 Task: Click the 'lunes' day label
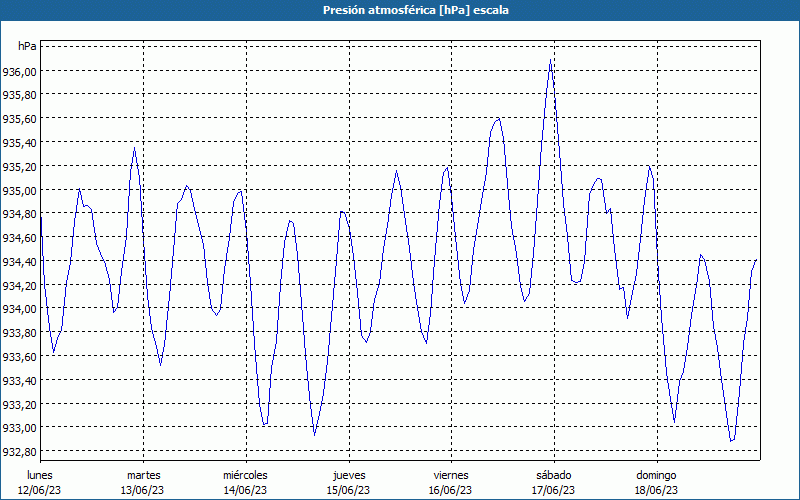click(x=40, y=475)
